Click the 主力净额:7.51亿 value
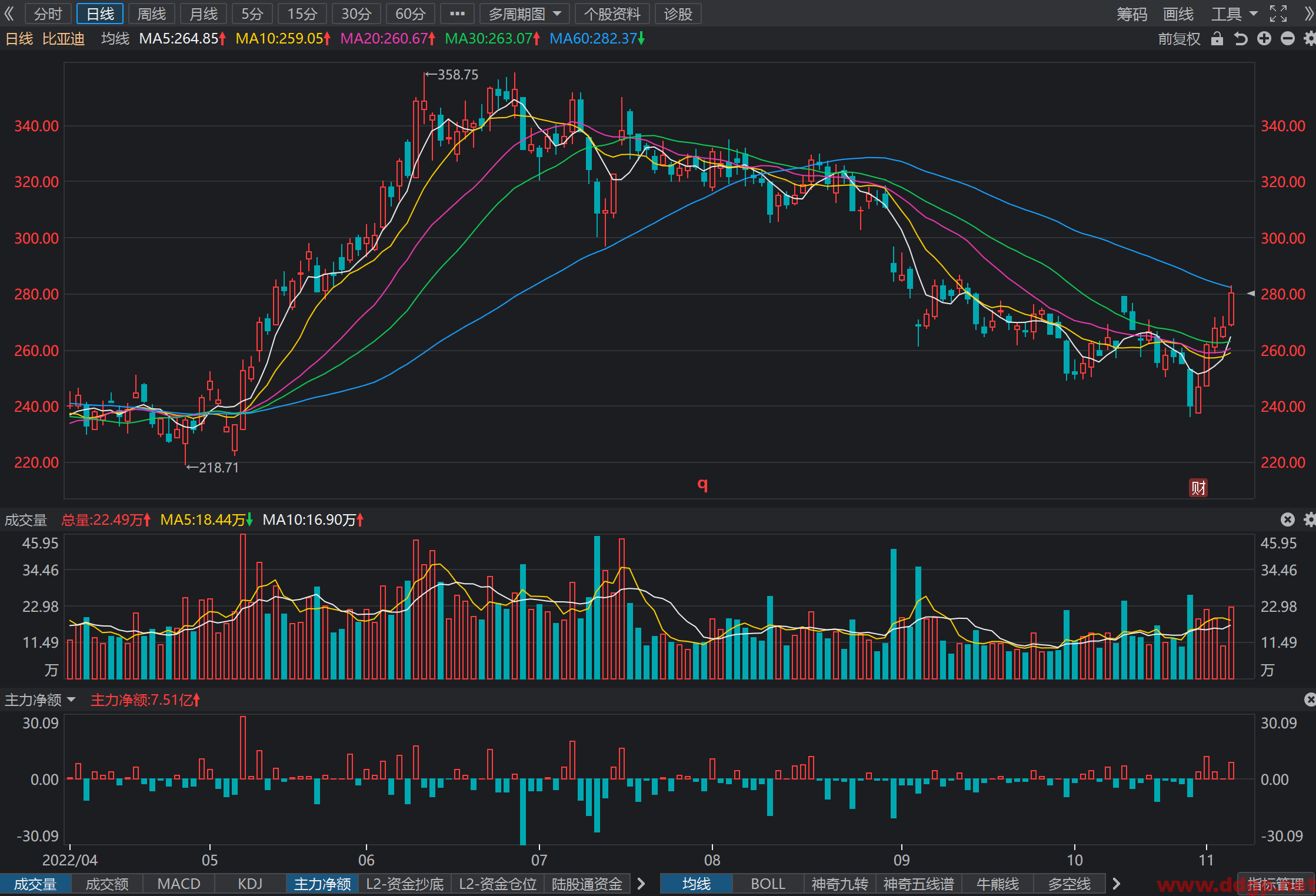The image size is (1316, 896). [x=145, y=700]
